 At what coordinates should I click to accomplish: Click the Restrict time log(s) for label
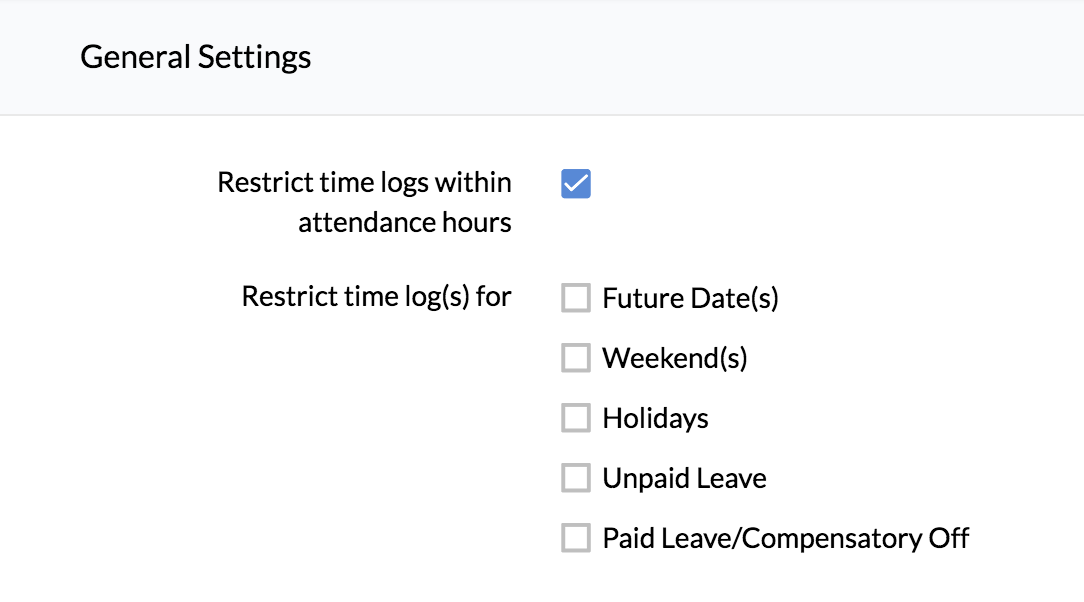[x=376, y=295]
